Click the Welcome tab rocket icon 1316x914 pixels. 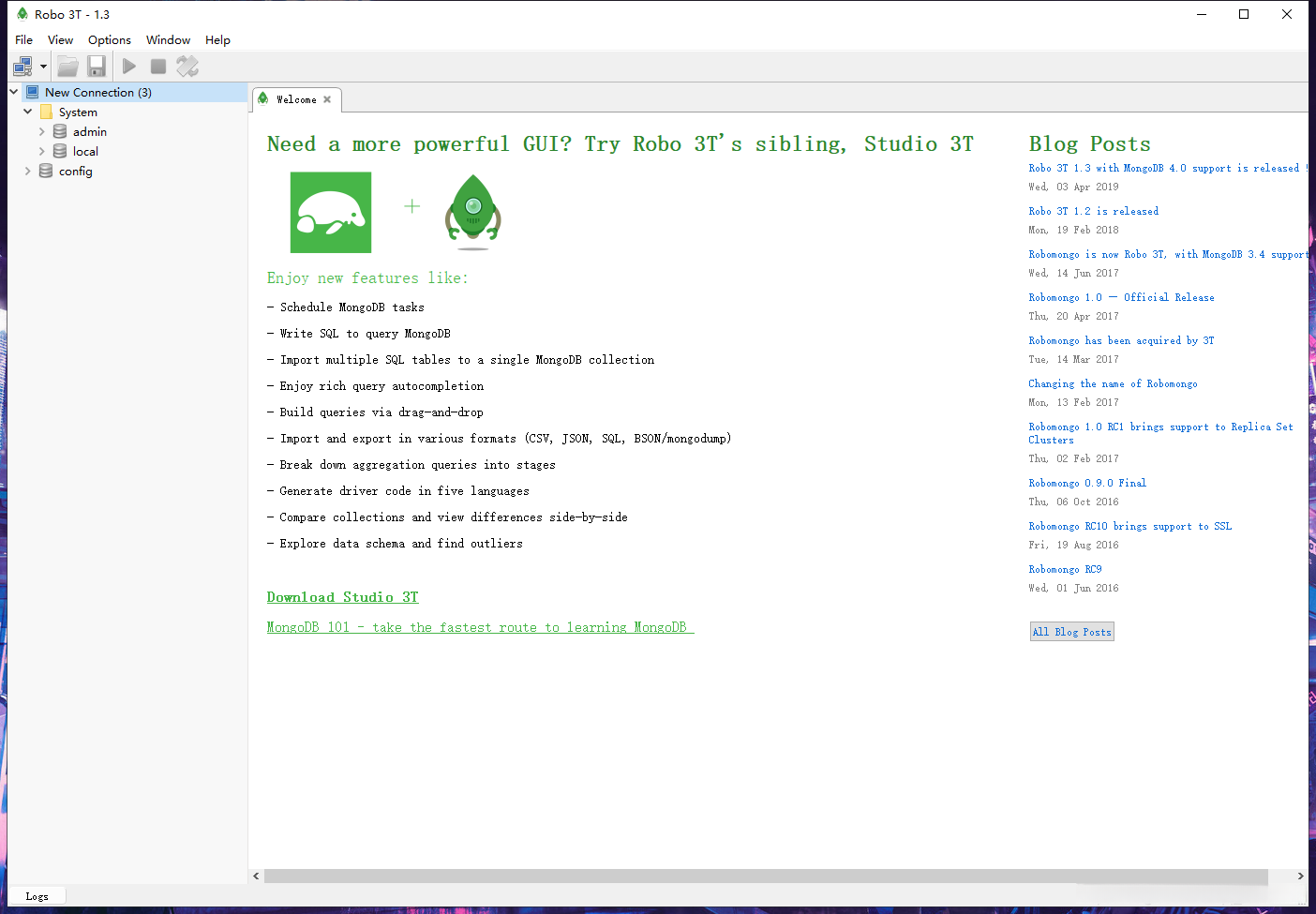click(x=263, y=99)
